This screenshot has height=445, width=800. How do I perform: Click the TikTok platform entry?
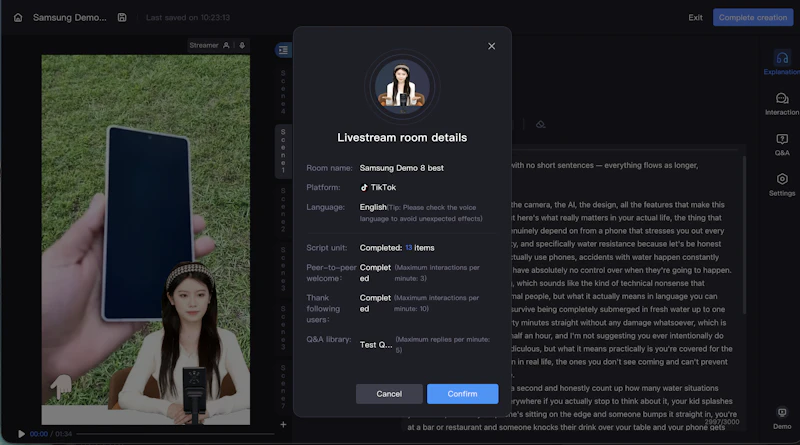(378, 187)
